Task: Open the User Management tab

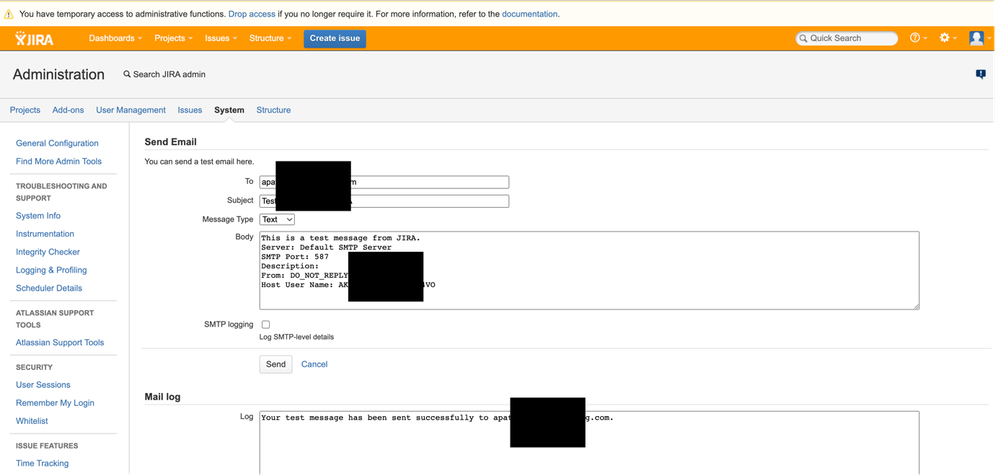Action: click(130, 110)
